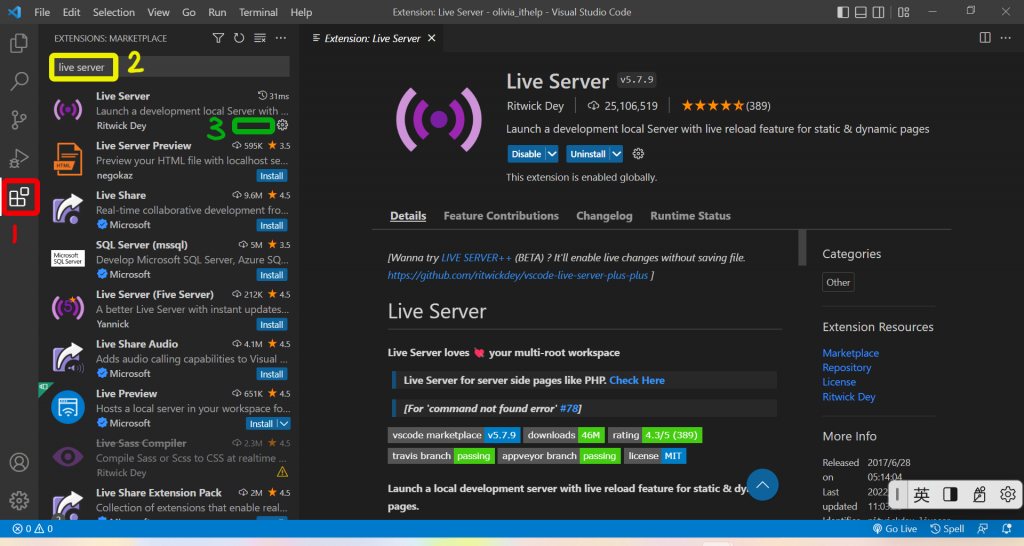Viewport: 1024px width, 546px height.
Task: Open the Edit menu
Action: coord(71,12)
